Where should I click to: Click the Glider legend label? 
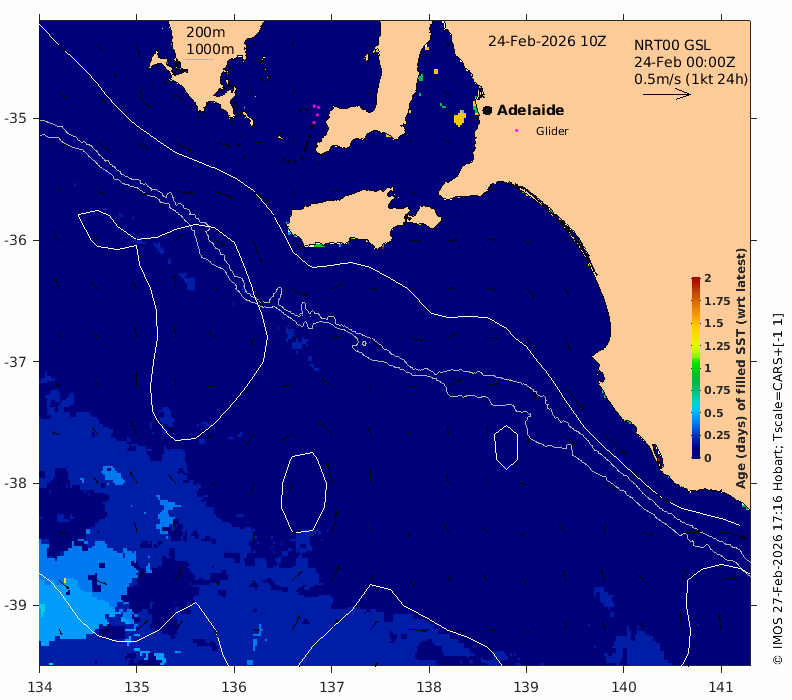[x=552, y=131]
